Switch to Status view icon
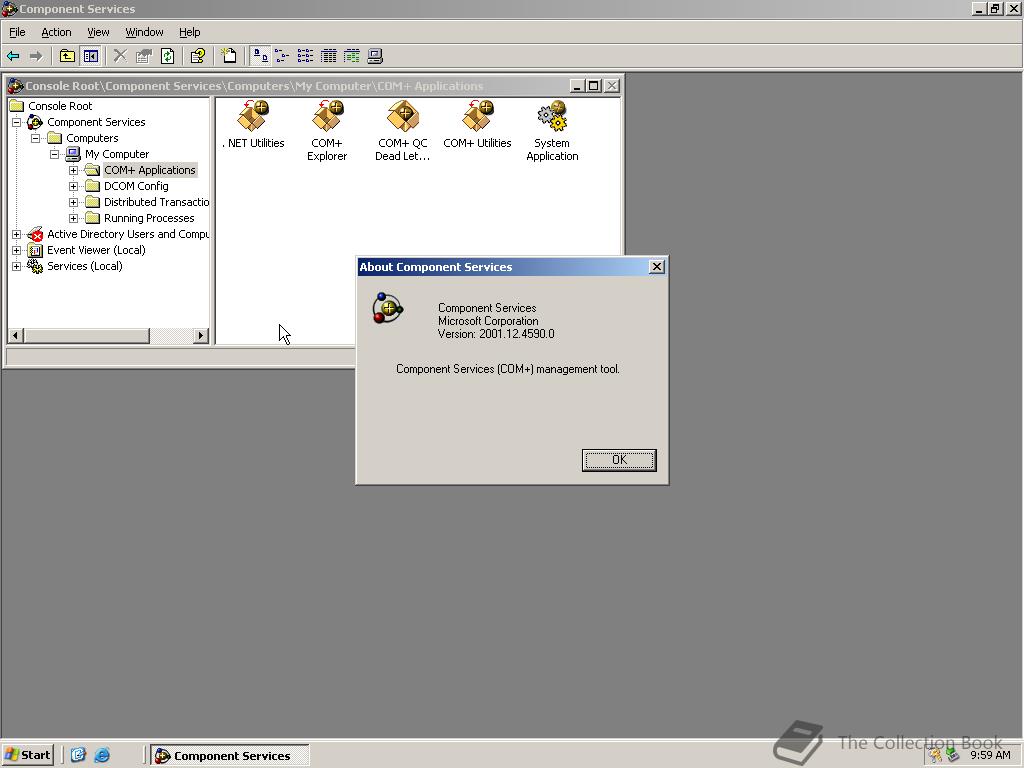 point(352,56)
